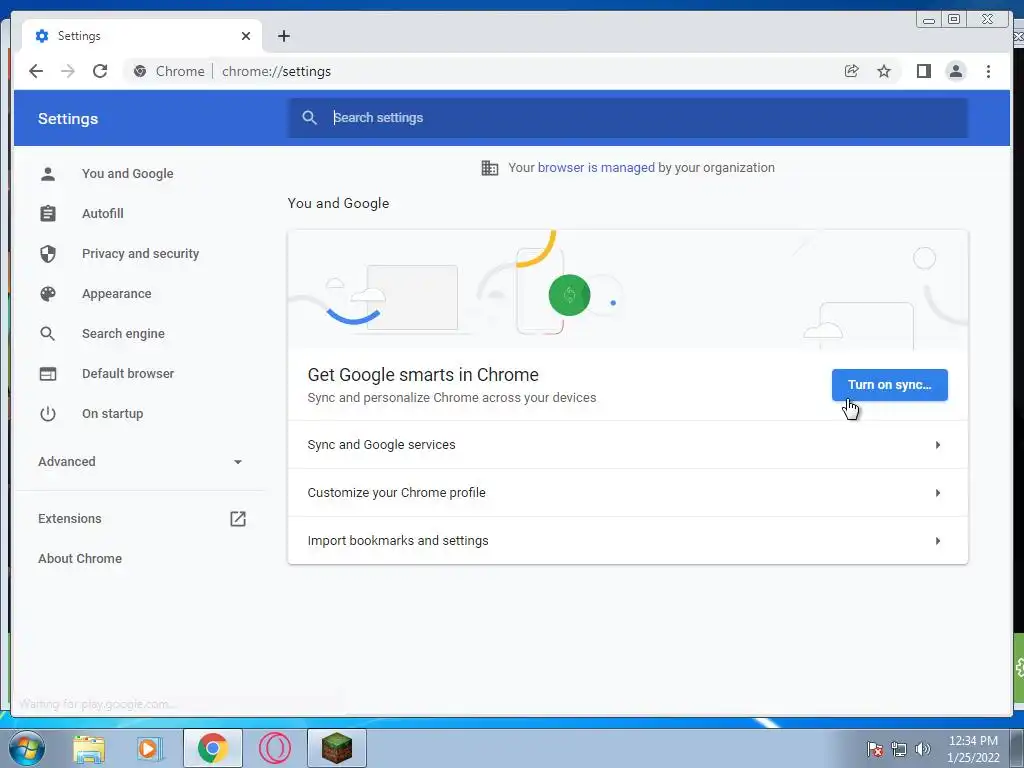The height and width of the screenshot is (768, 1024).
Task: Focus the Search settings field
Action: [628, 118]
